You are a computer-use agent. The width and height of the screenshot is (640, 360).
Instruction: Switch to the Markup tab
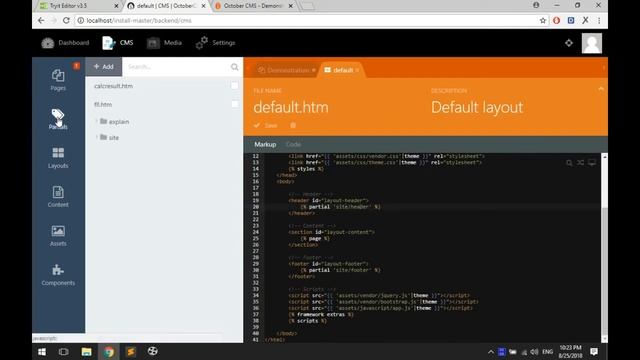click(x=265, y=144)
